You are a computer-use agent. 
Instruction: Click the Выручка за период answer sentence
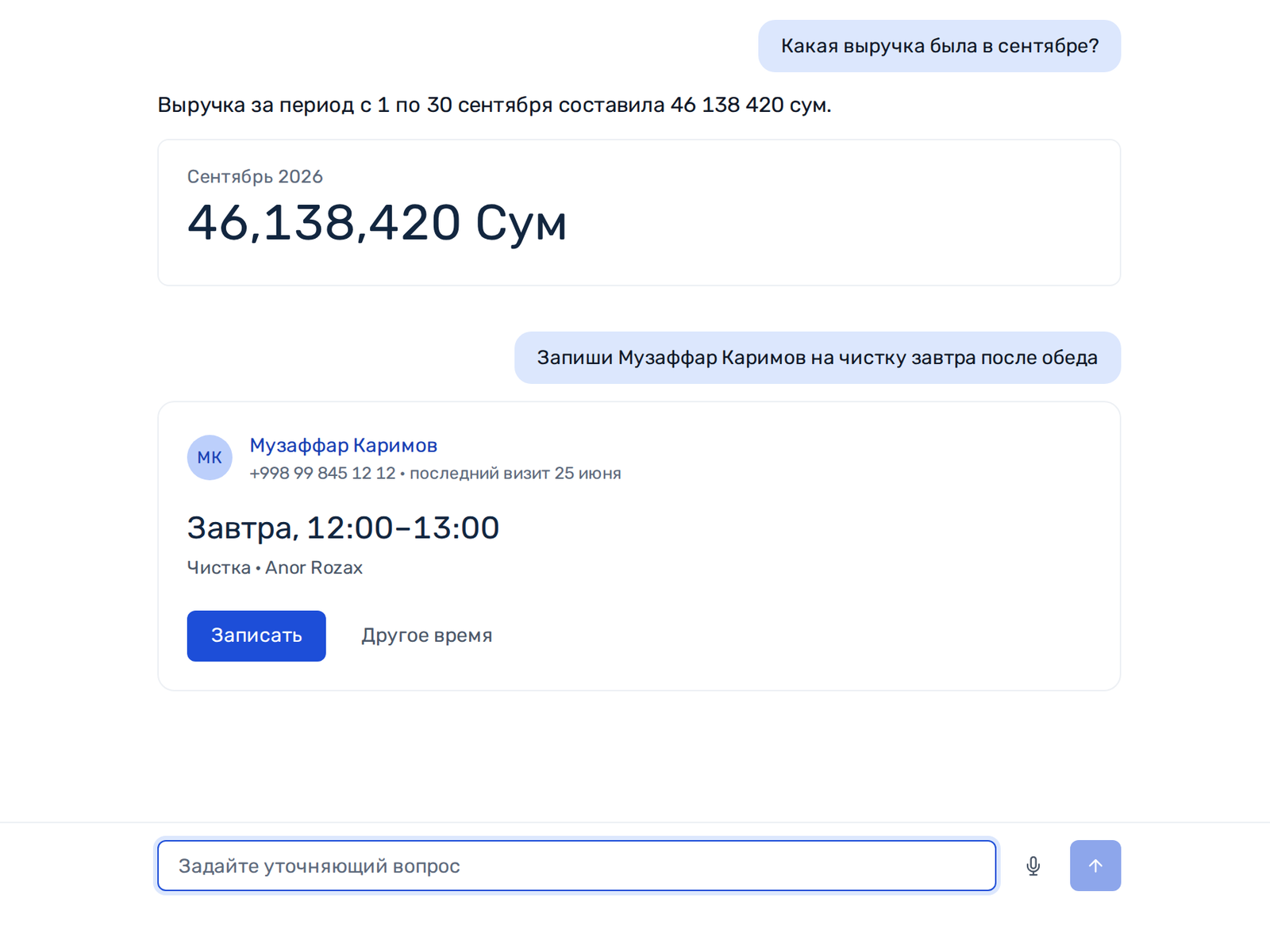(x=494, y=105)
